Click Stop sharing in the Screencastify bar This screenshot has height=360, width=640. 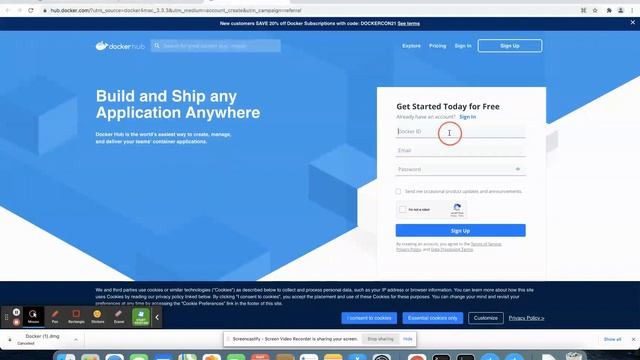point(380,339)
